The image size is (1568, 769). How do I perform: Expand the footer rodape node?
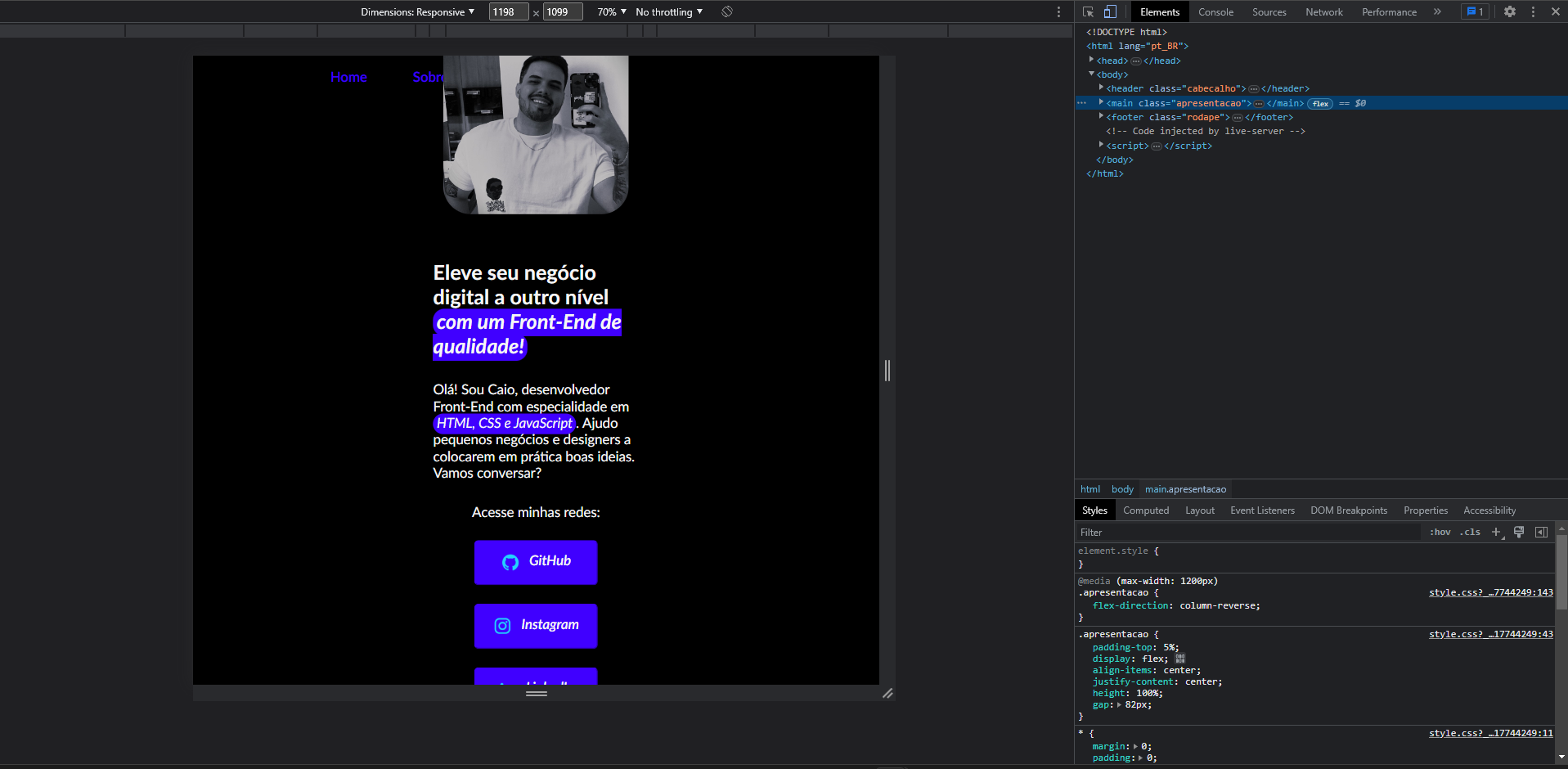pos(1101,116)
